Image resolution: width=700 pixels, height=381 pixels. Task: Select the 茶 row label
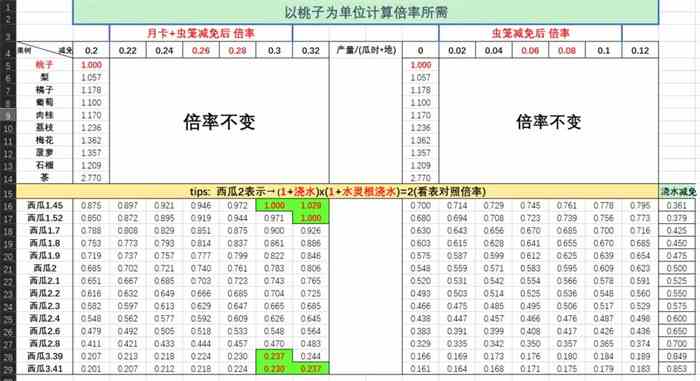coord(45,178)
